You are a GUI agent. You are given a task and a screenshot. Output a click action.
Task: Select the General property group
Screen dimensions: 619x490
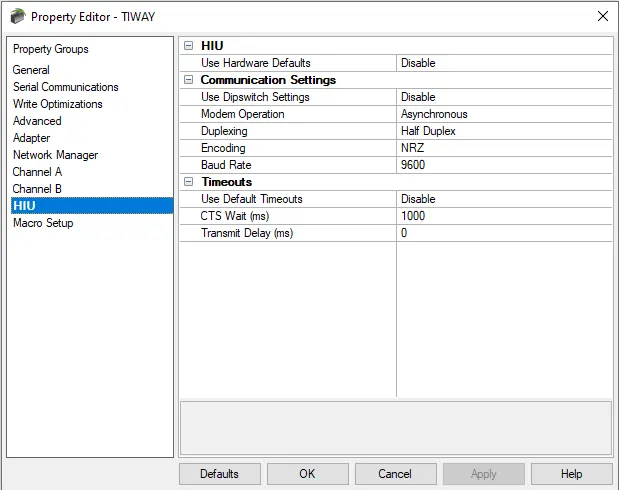31,70
